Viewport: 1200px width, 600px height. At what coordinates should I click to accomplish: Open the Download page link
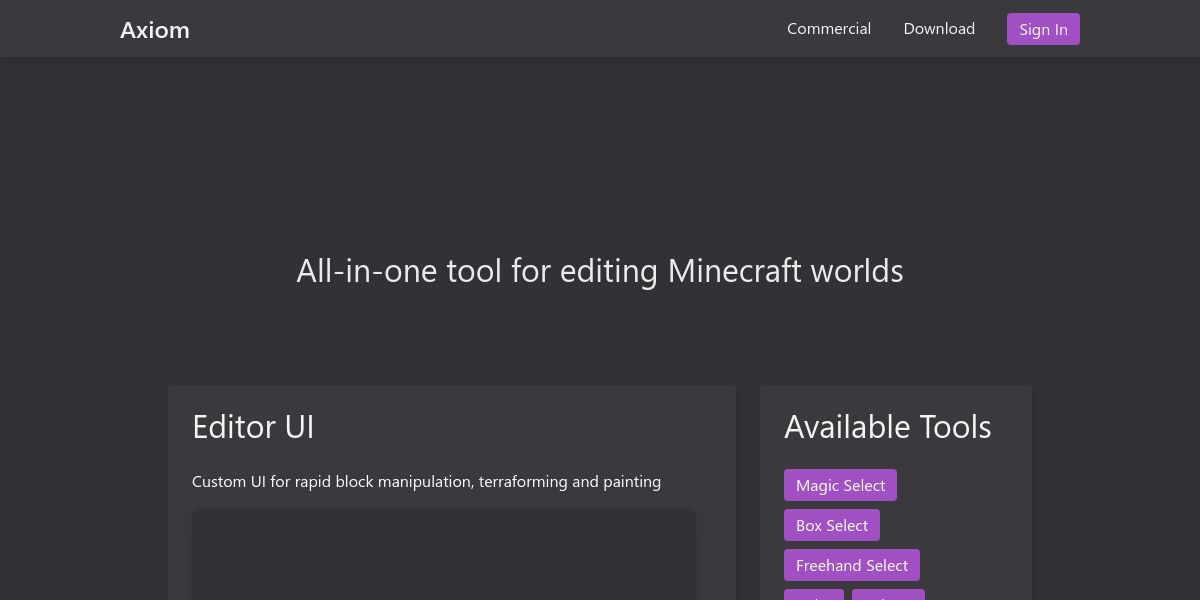point(939,28)
